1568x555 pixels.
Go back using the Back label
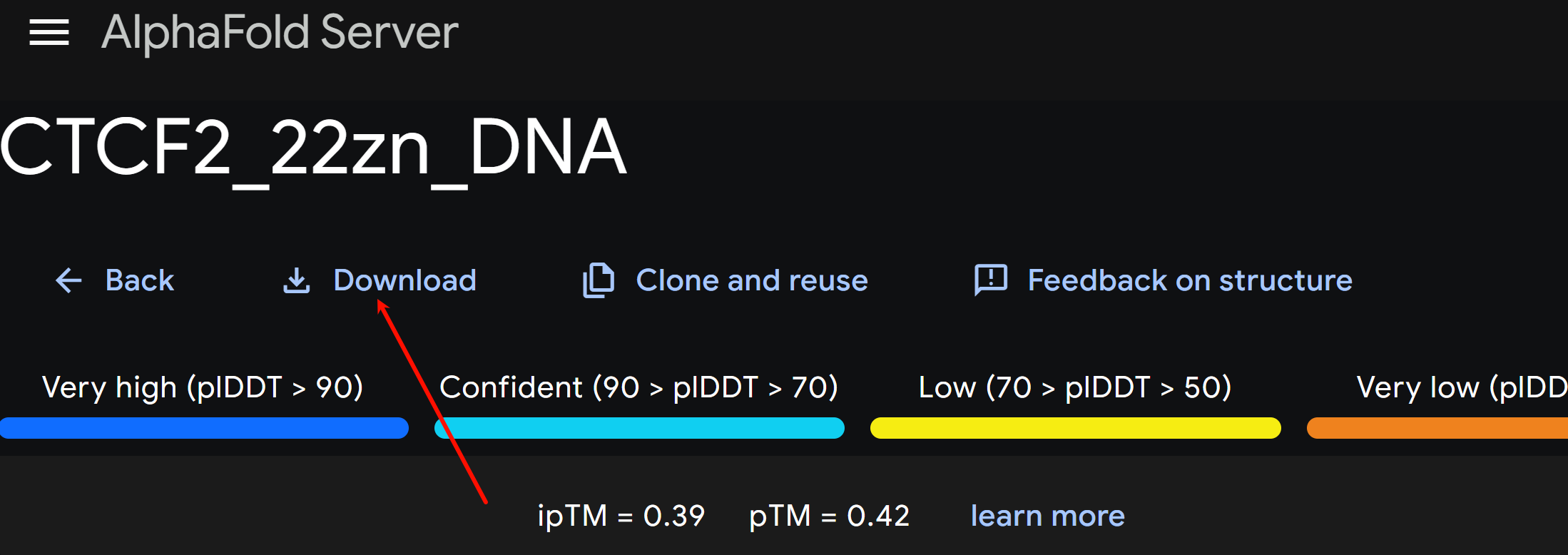click(140, 280)
